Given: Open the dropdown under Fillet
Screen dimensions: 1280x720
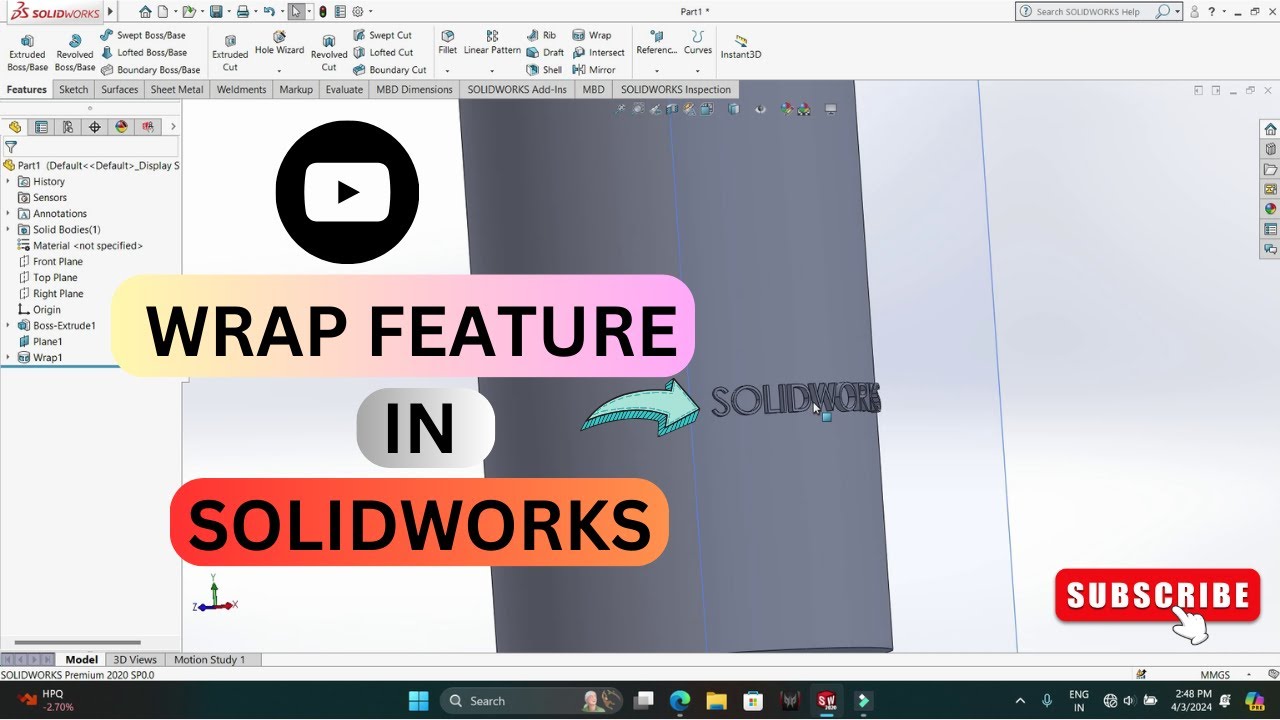Looking at the screenshot, I should [447, 71].
